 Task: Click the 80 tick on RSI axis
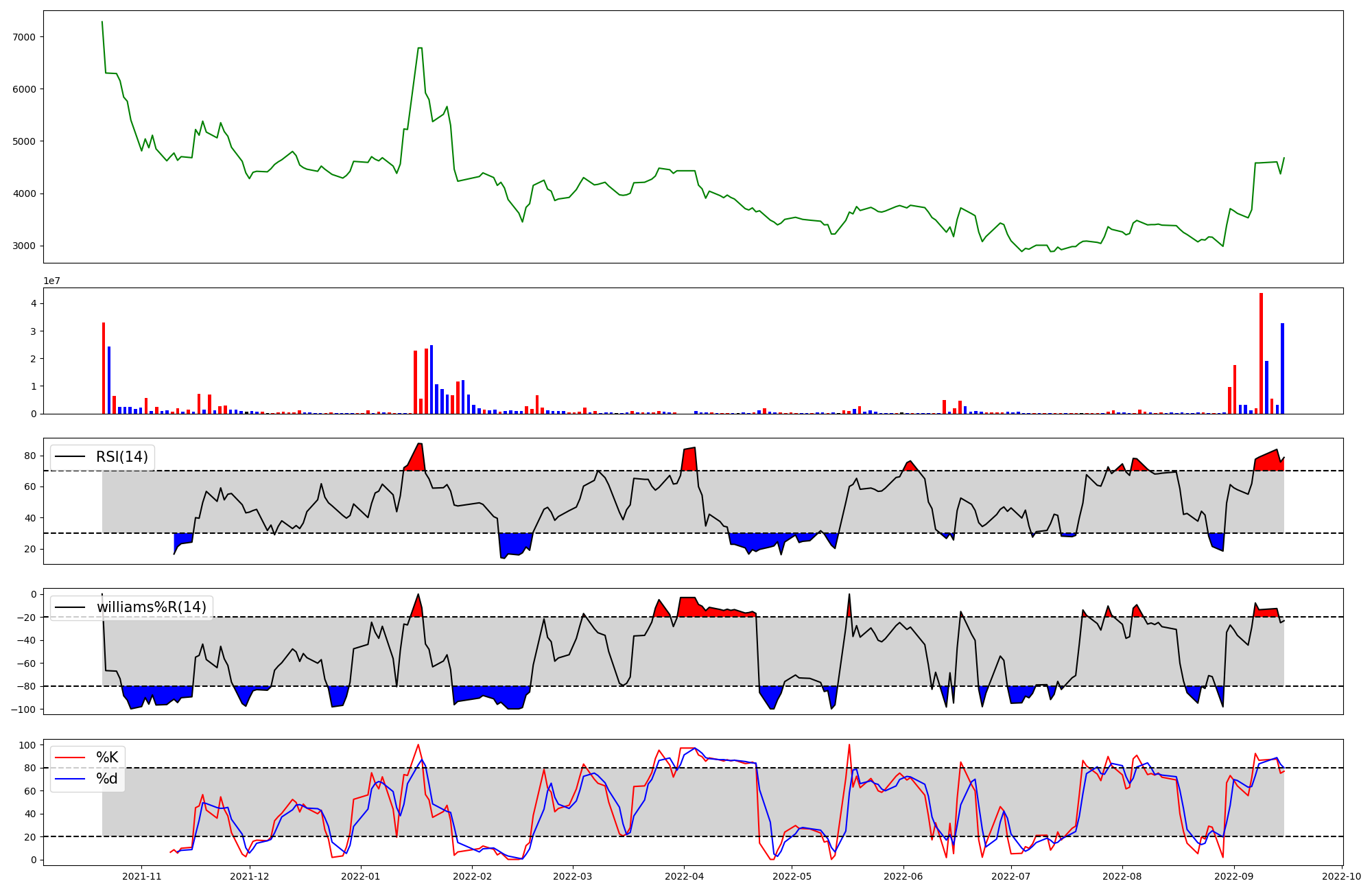(29, 456)
